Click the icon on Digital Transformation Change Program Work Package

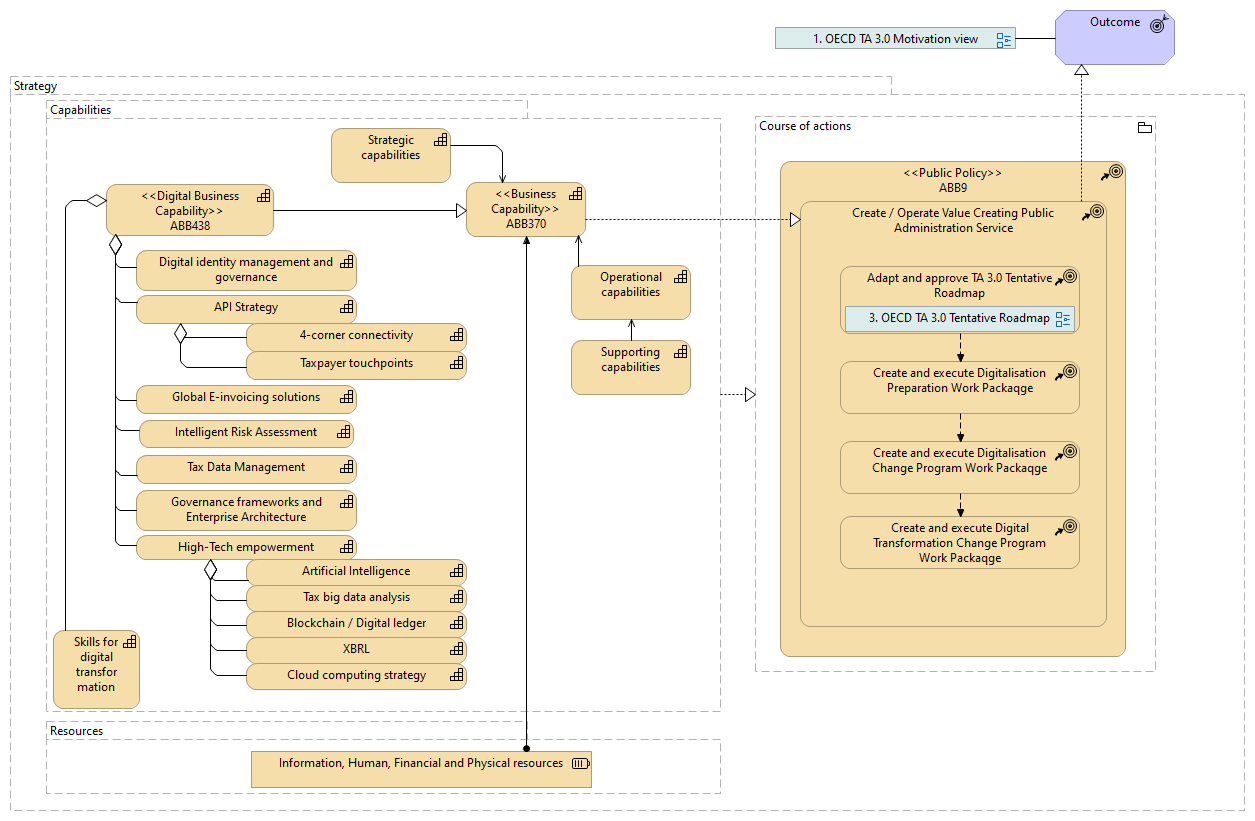pos(1066,527)
